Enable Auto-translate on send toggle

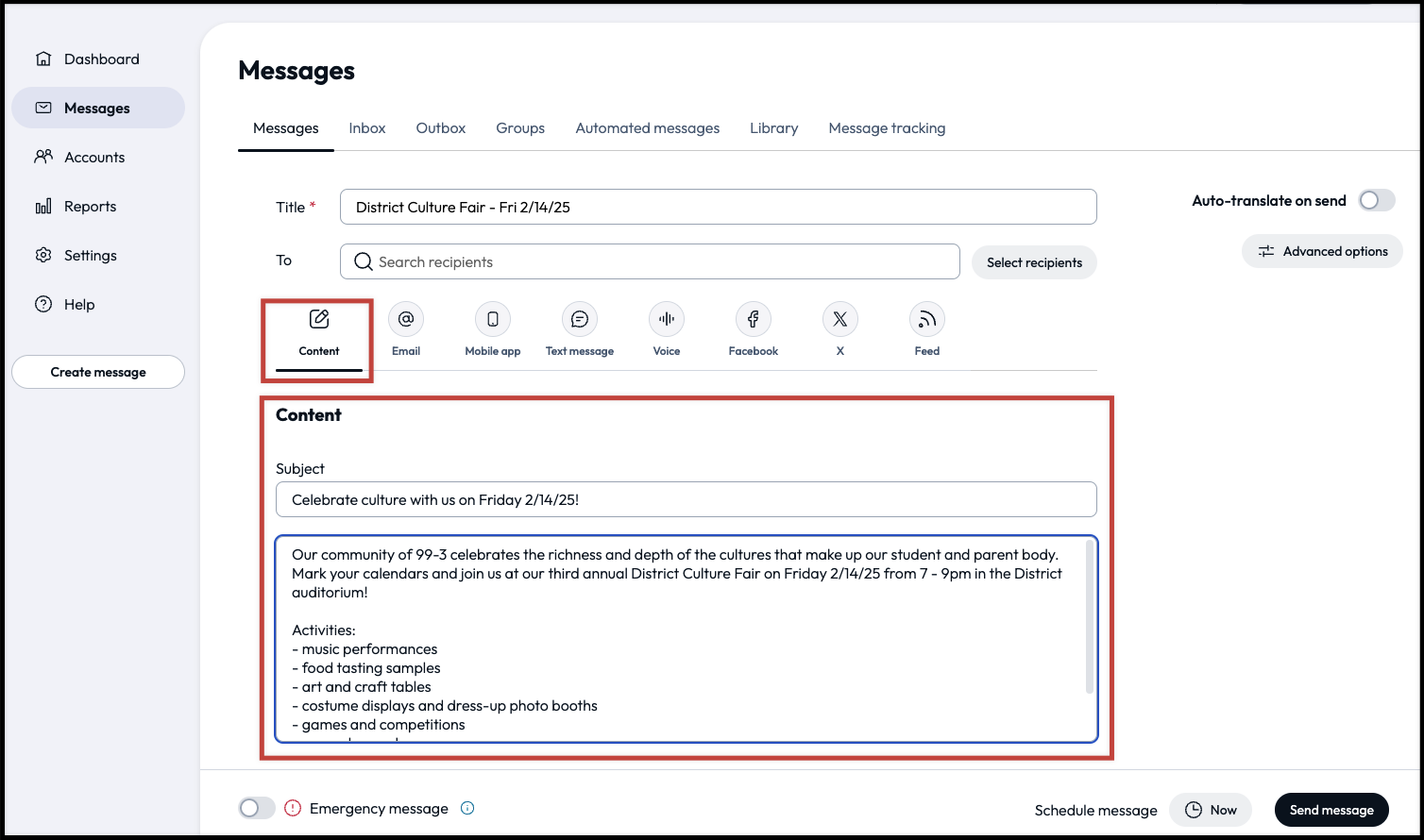pos(1376,200)
